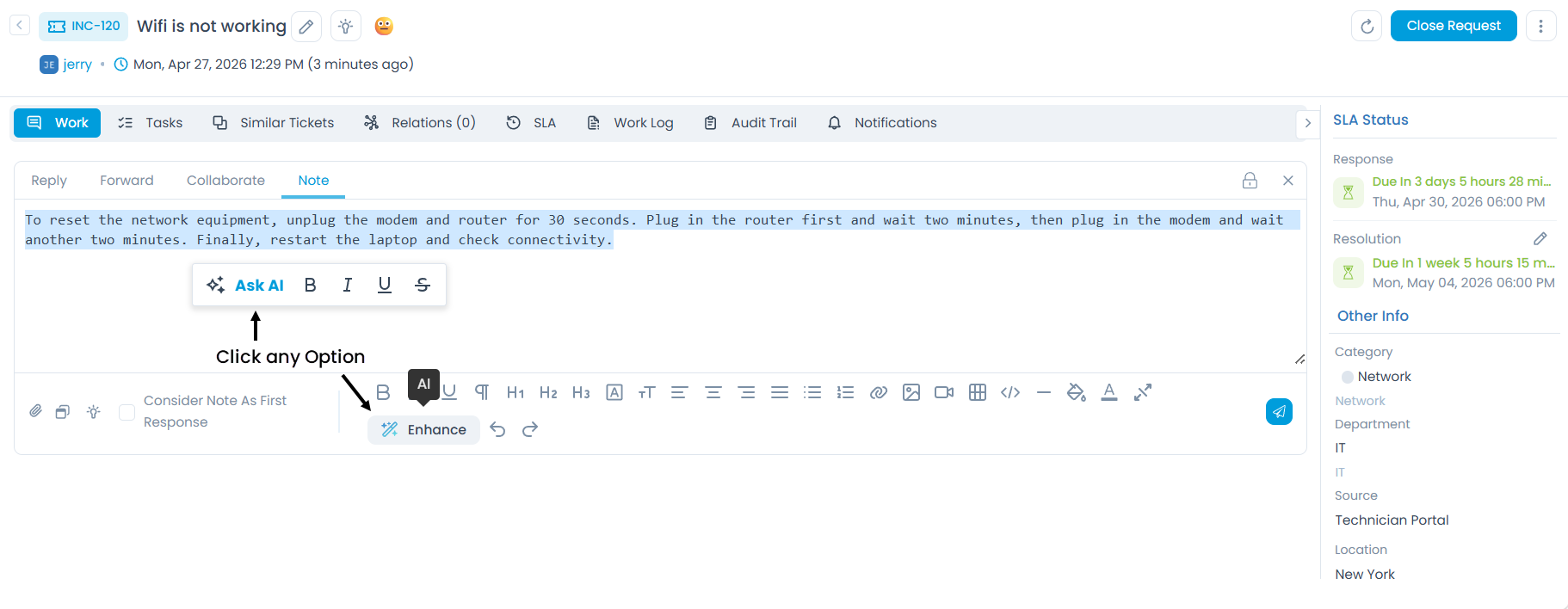1568x609 pixels.
Task: Select the Reply tab
Action: coord(49,181)
